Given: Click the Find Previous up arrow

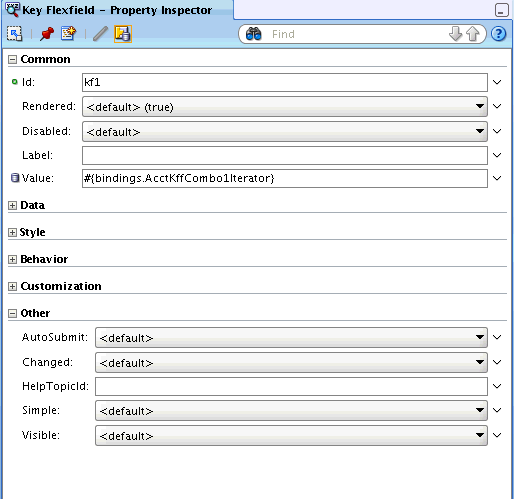Looking at the screenshot, I should tap(472, 34).
